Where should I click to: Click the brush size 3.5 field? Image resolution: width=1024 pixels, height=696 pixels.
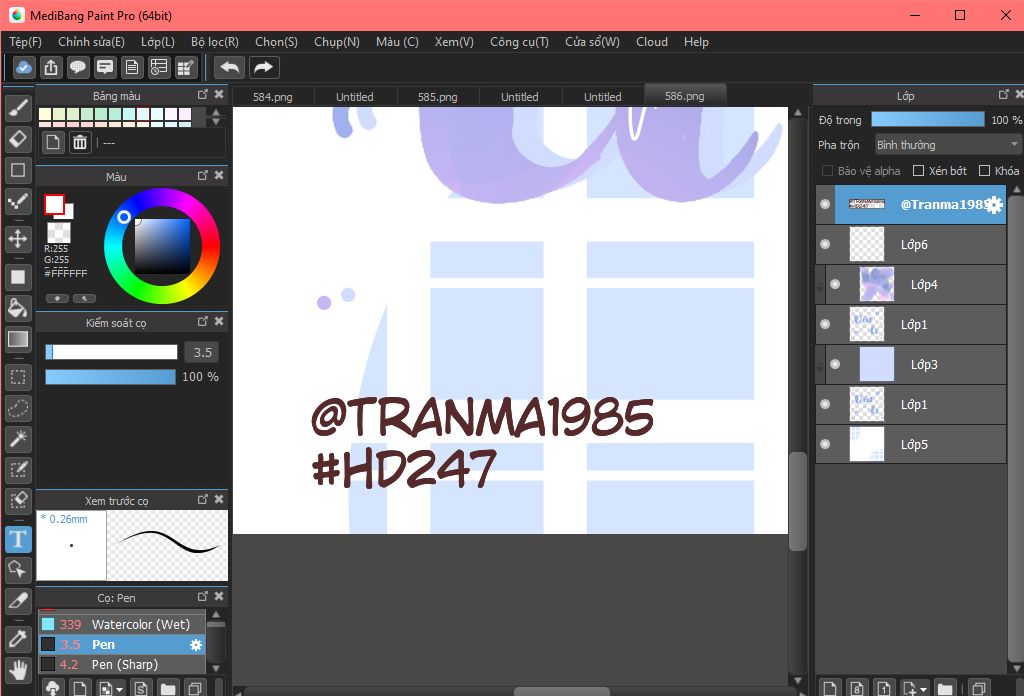point(202,352)
